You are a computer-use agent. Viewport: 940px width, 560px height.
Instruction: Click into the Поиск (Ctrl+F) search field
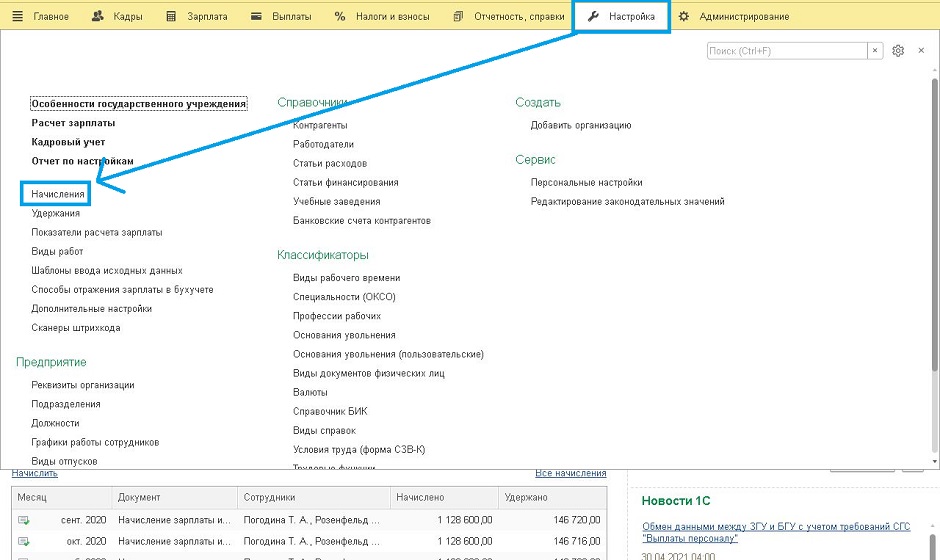784,51
